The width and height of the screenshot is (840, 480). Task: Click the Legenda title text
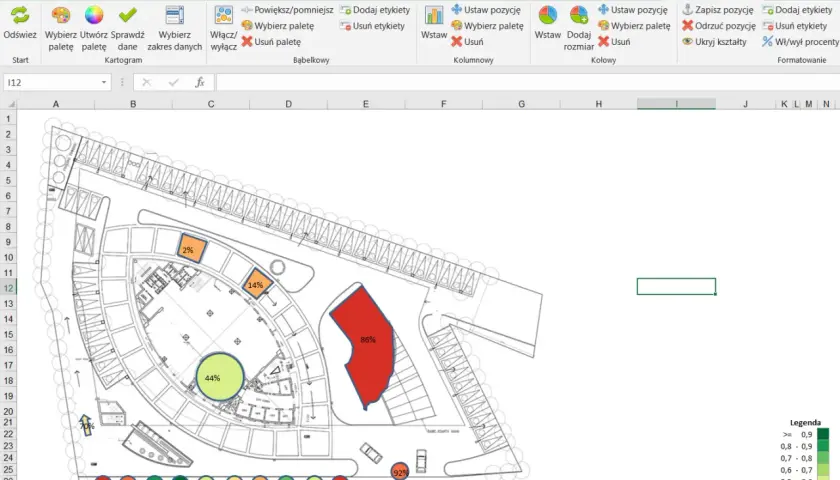click(x=805, y=422)
